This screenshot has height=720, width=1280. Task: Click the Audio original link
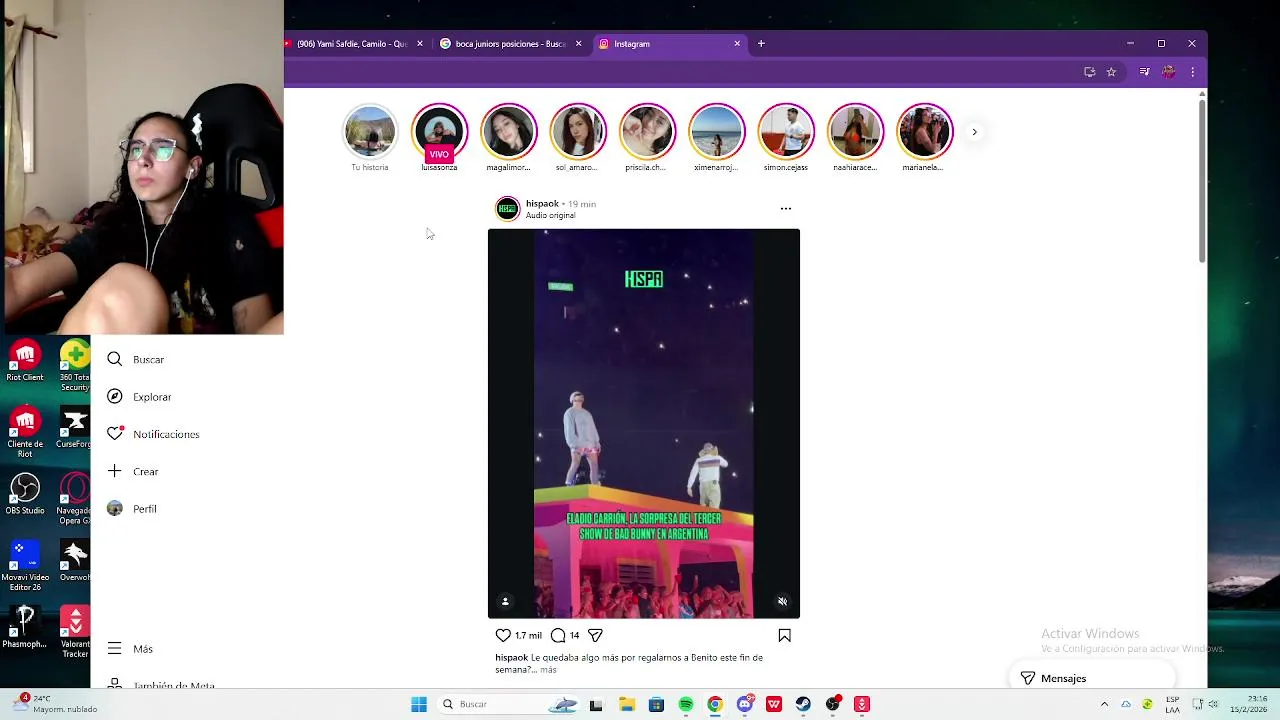[x=551, y=216]
